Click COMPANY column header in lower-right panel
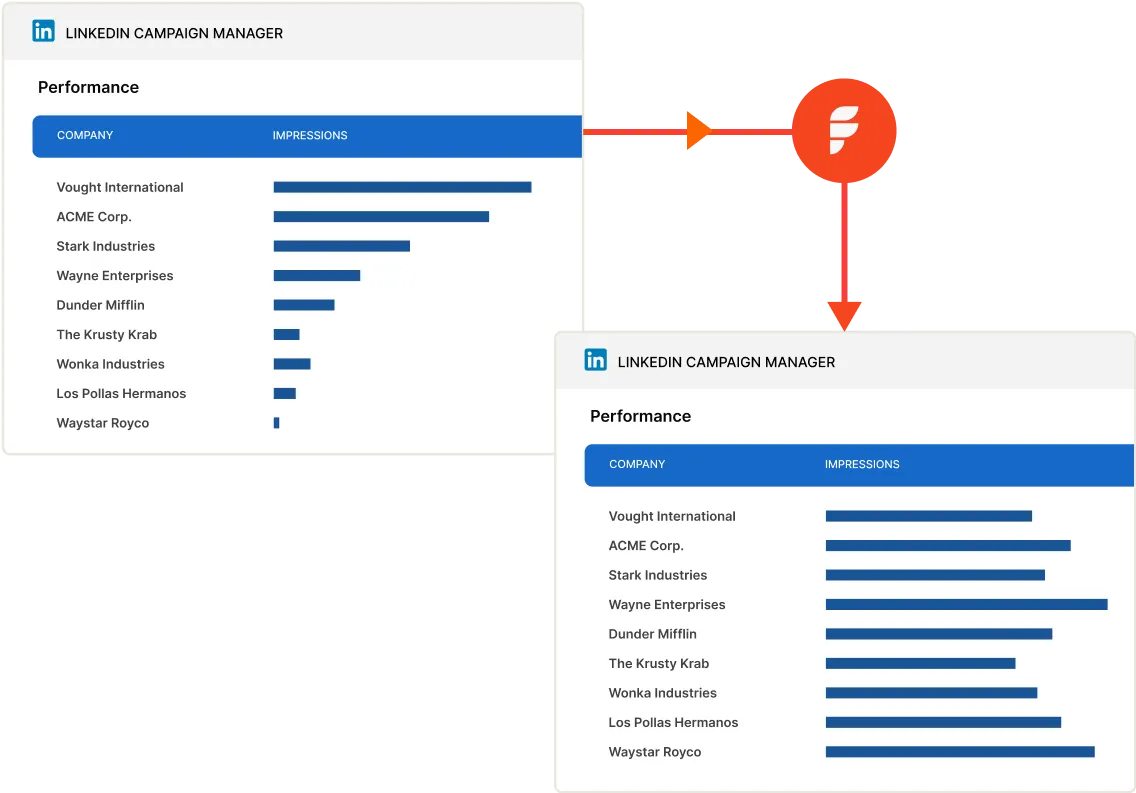 tap(637, 464)
